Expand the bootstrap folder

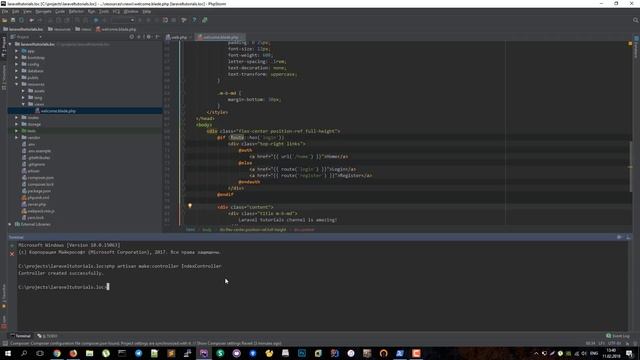[x=17, y=58]
